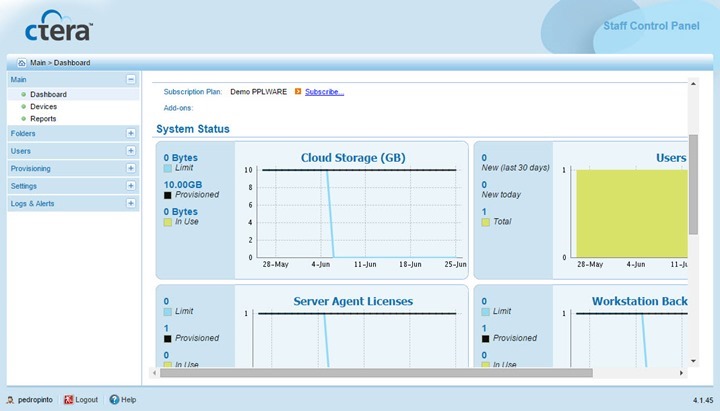Open Dashboard in the sidebar

48,94
